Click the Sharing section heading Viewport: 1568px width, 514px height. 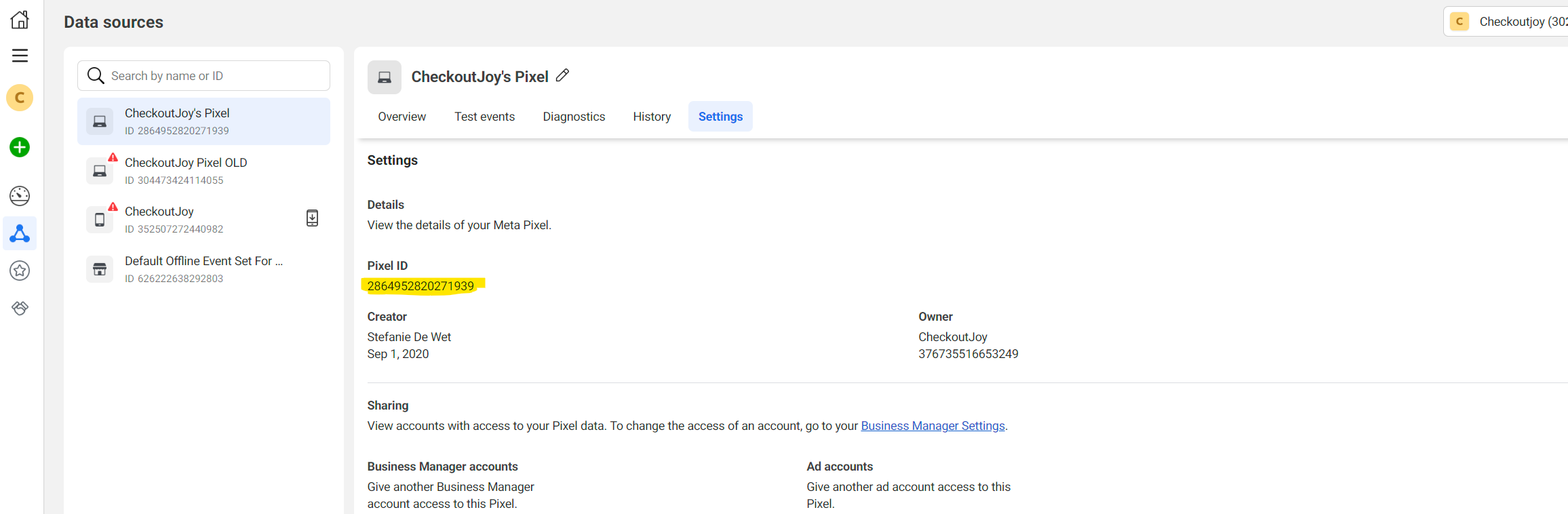(388, 406)
